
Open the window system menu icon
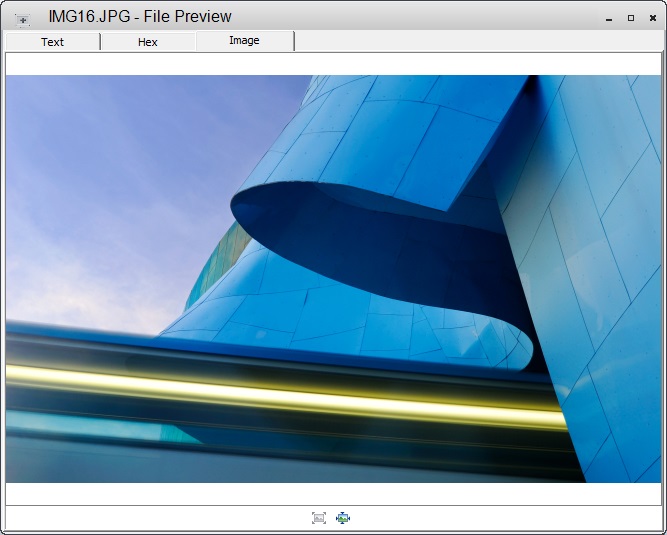click(x=23, y=20)
